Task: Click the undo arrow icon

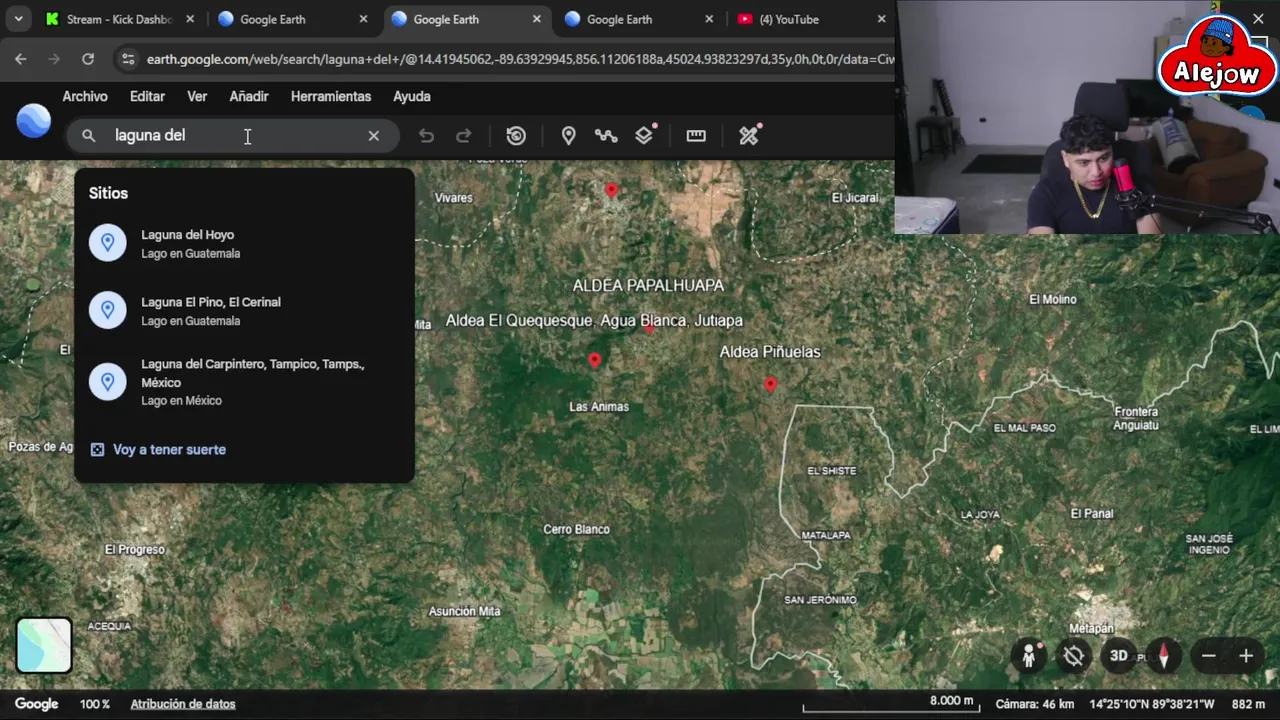Action: (427, 136)
